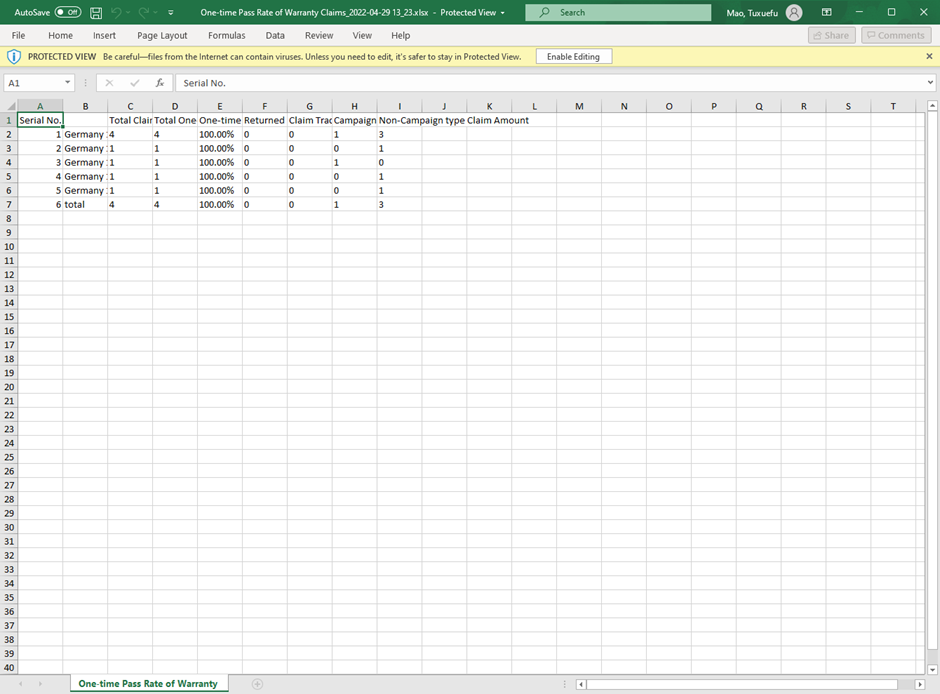Open the Protected View title dropdown arrow
This screenshot has height=694, width=940.
502,13
